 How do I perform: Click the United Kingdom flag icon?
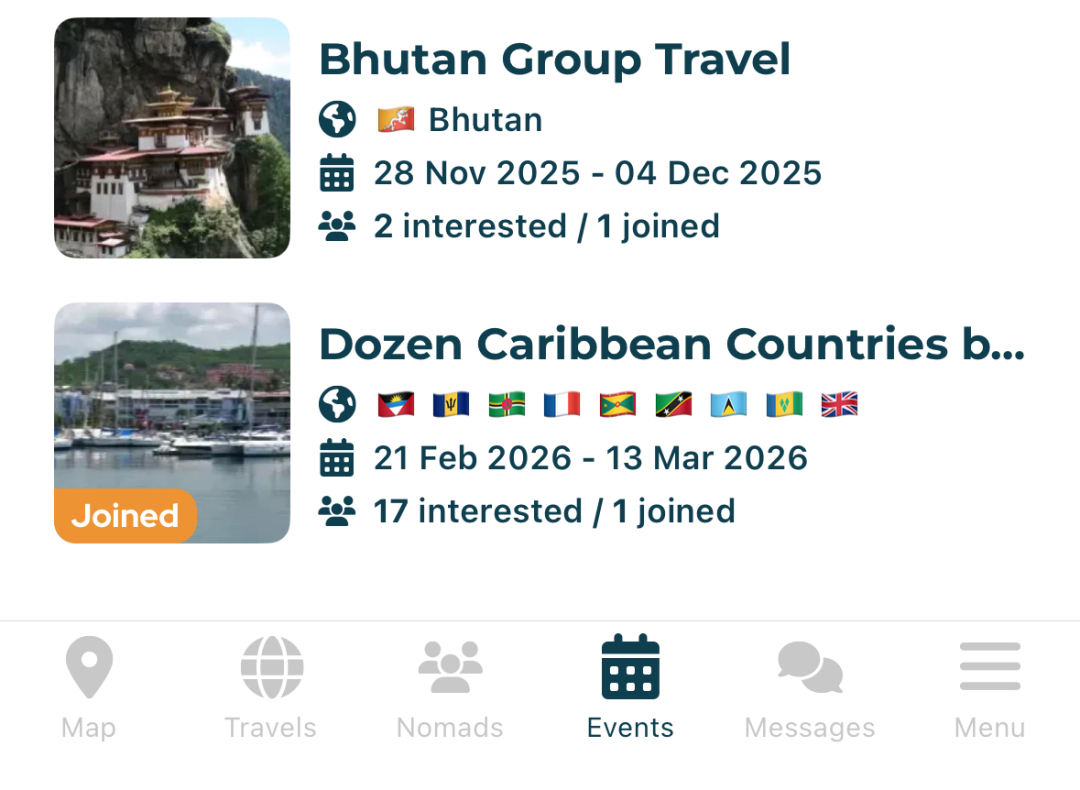point(839,404)
